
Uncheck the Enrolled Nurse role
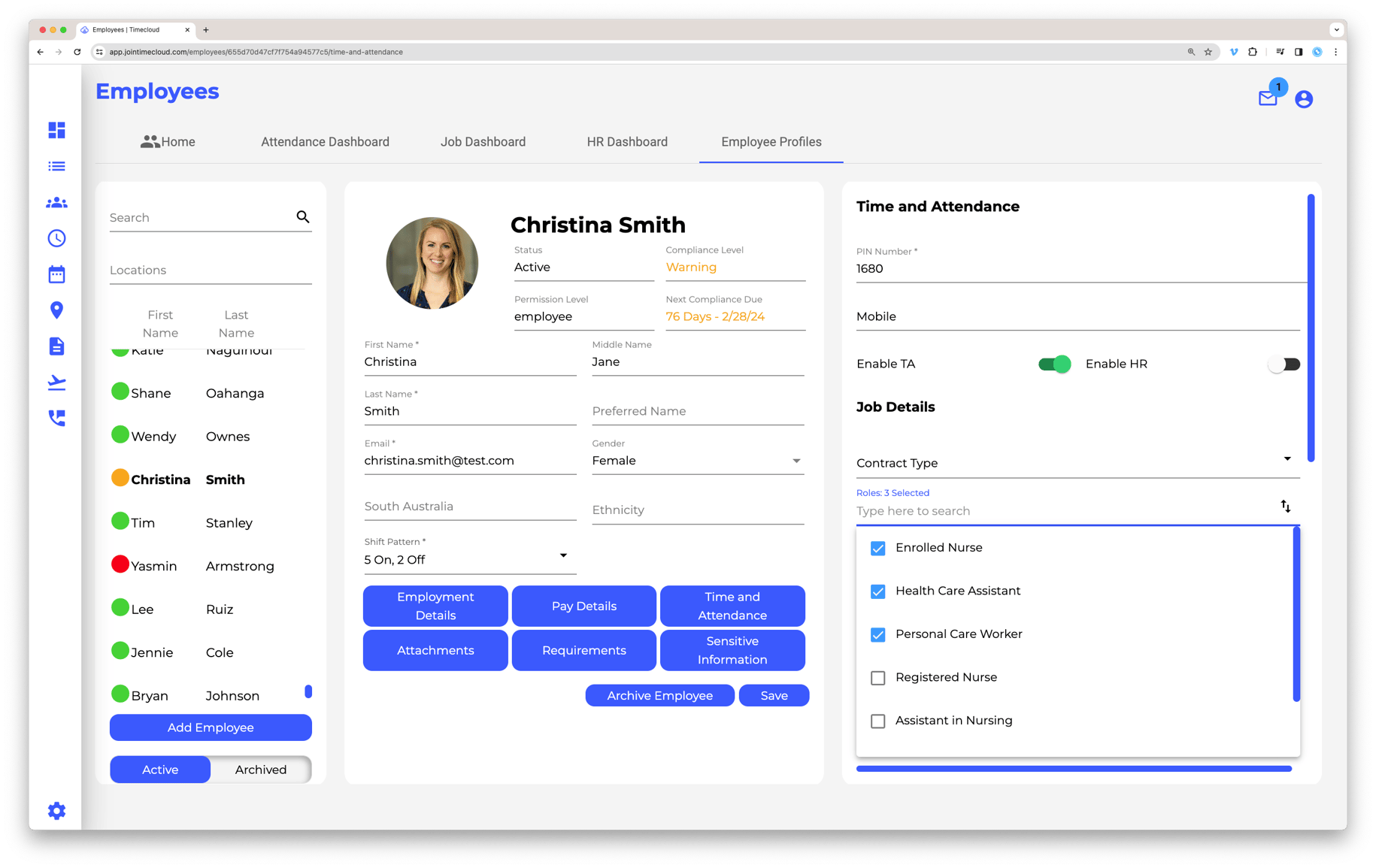pyautogui.click(x=877, y=548)
